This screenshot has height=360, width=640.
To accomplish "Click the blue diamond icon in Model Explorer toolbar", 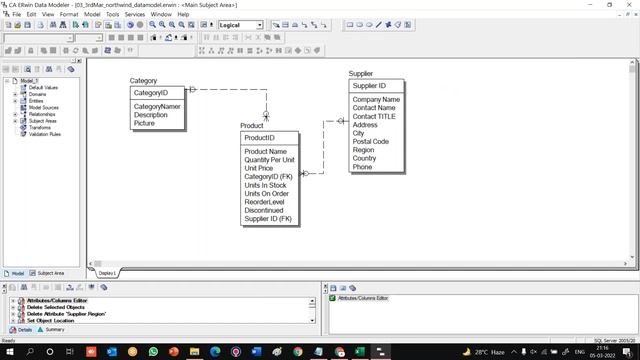I will coord(71,69).
